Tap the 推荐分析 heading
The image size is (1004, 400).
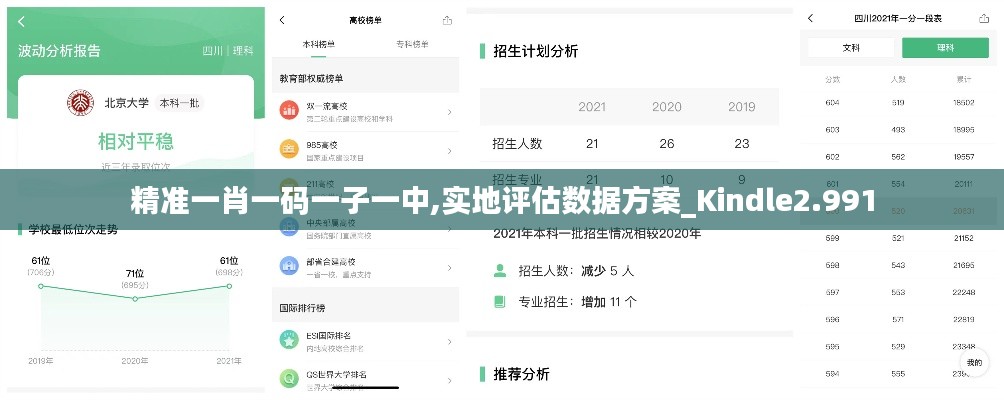pyautogui.click(x=521, y=374)
